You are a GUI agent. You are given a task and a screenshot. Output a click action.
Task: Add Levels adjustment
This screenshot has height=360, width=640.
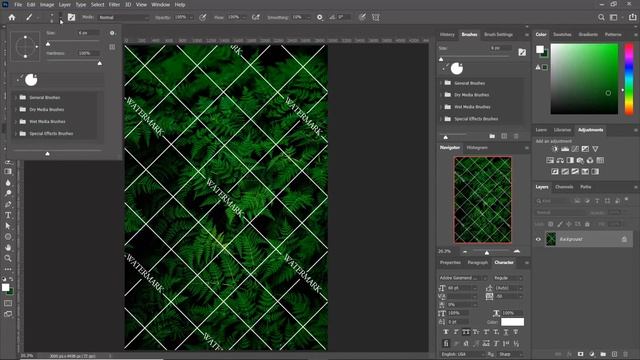pyautogui.click(x=565, y=149)
